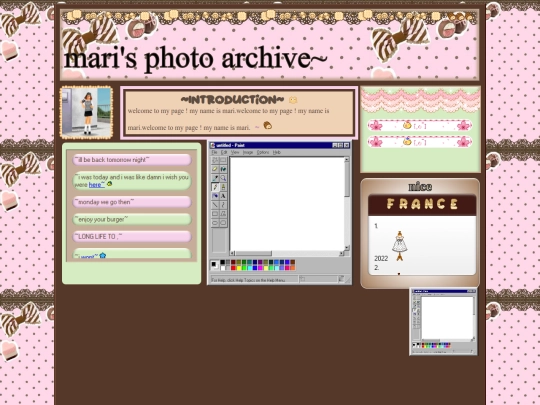This screenshot has width=540, height=405.
Task: Select the Line tool in Paint
Action: click(215, 205)
